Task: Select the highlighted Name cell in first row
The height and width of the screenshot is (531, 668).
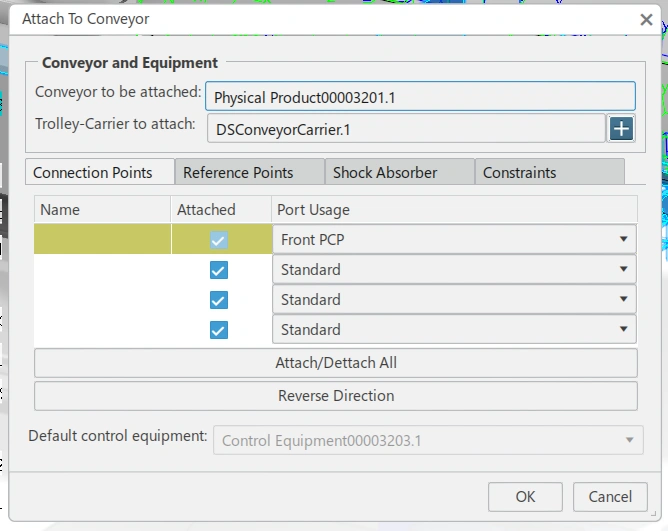Action: coord(103,240)
